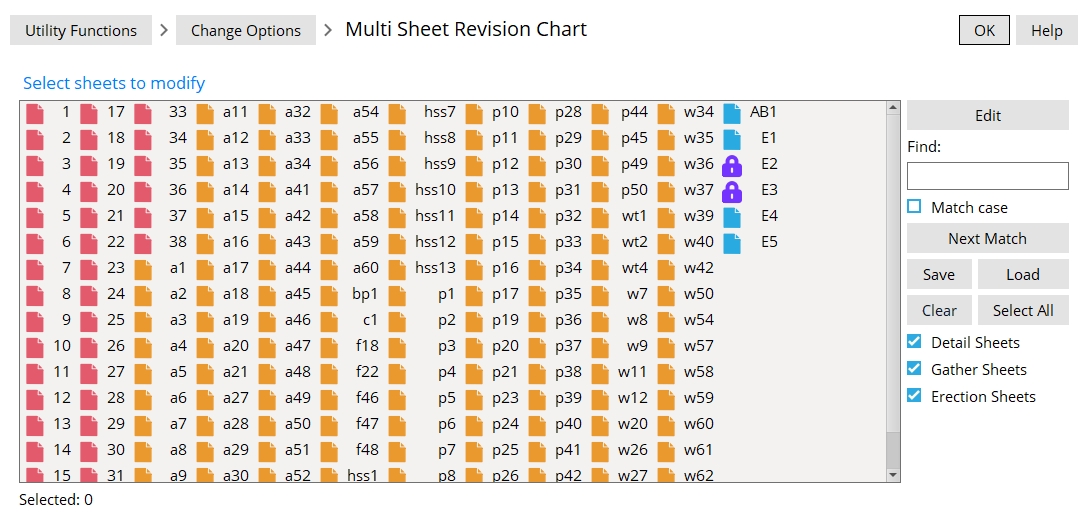Click the blue sheet icon beside E5
The width and height of the screenshot is (1088, 528).
(732, 242)
